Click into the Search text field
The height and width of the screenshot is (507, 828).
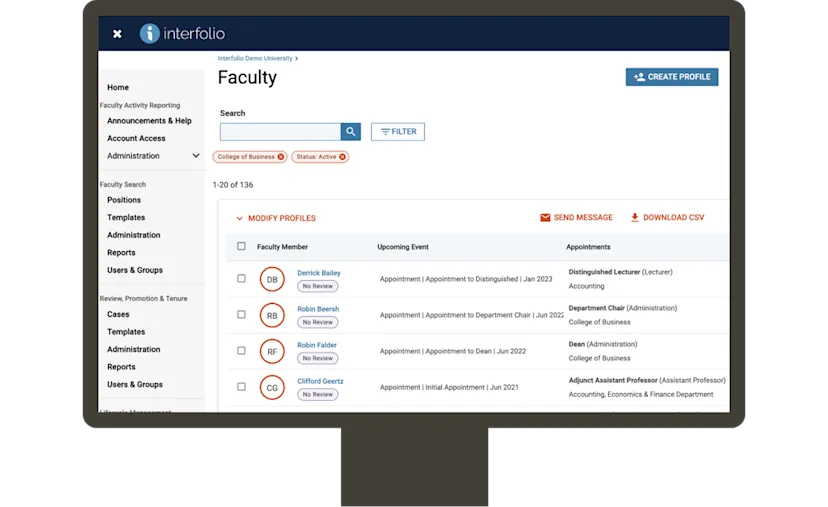(280, 132)
